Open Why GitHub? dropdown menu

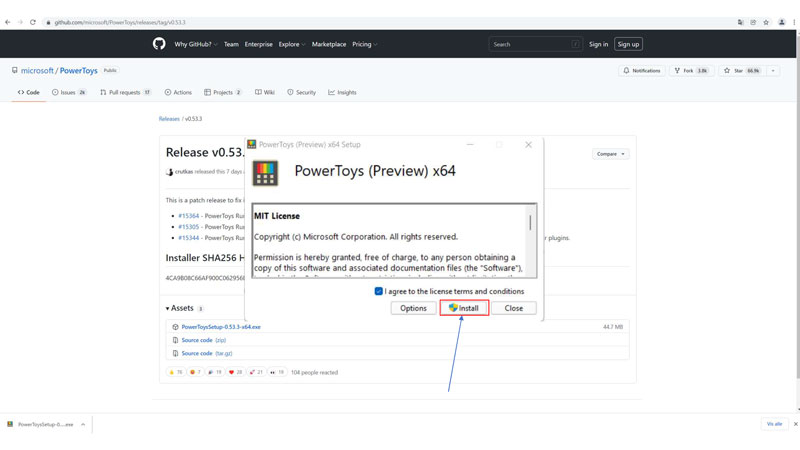click(x=196, y=44)
